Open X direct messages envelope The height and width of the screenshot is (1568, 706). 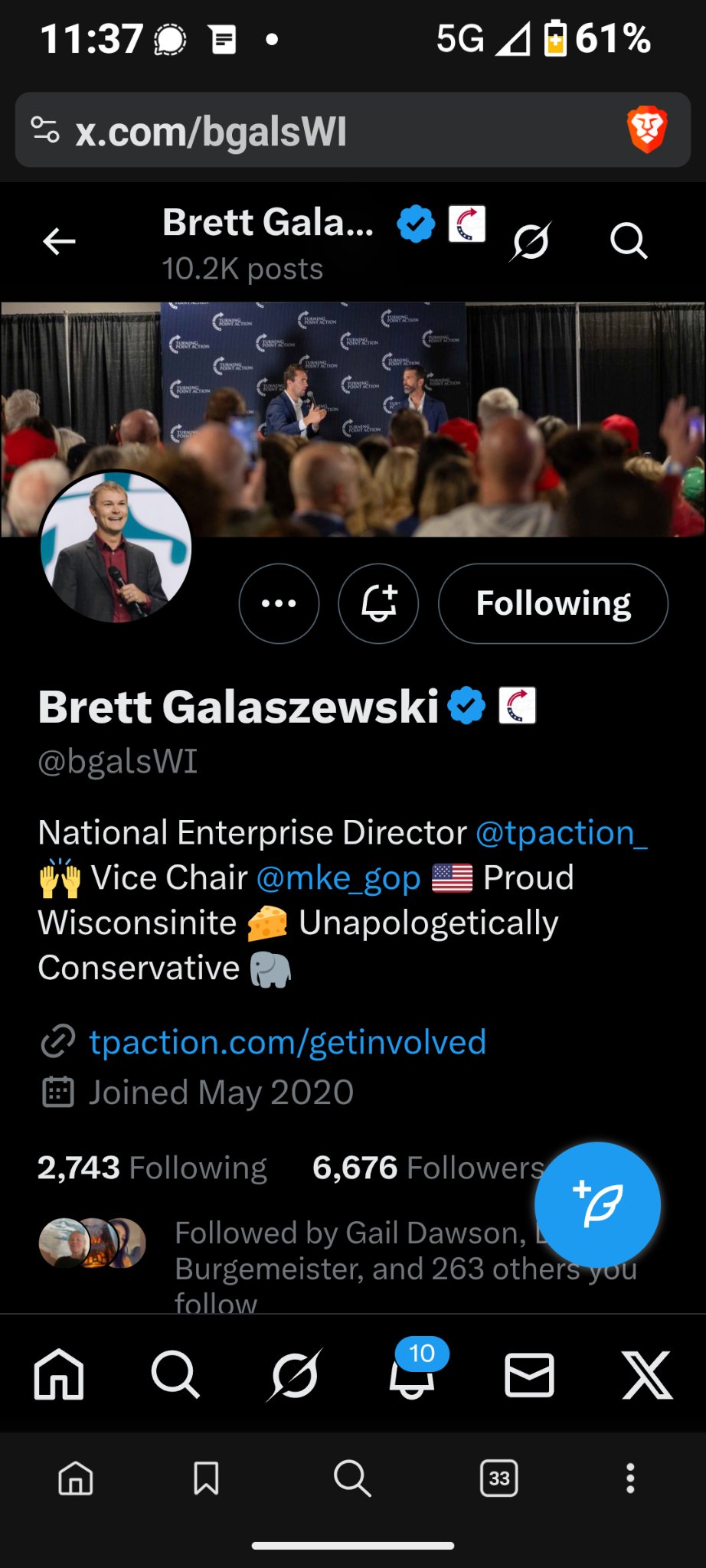point(529,1375)
